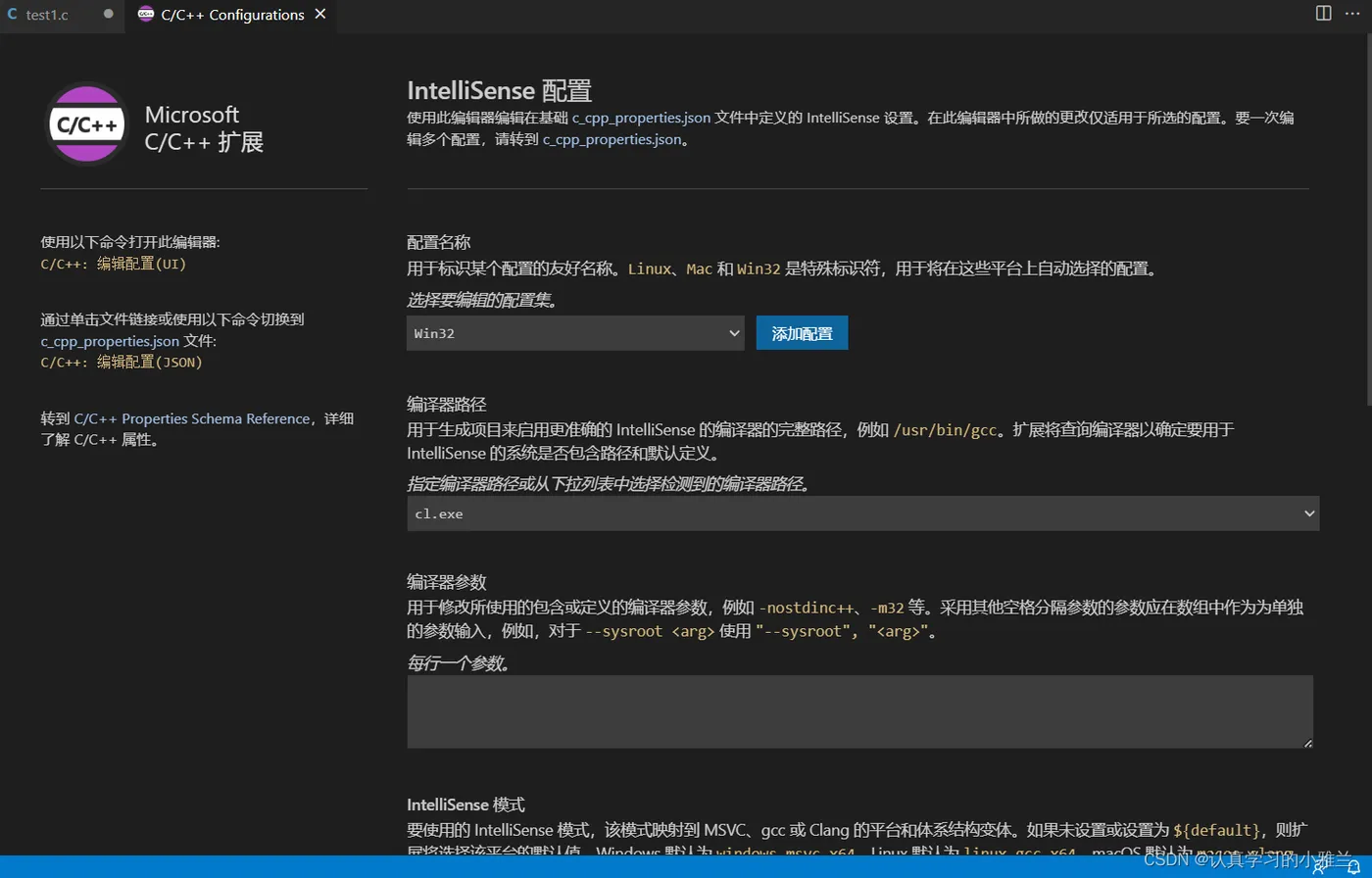Image resolution: width=1372 pixels, height=878 pixels.
Task: Click the 'C/C++: 编辑配置(JSON)' command text
Action: [122, 362]
